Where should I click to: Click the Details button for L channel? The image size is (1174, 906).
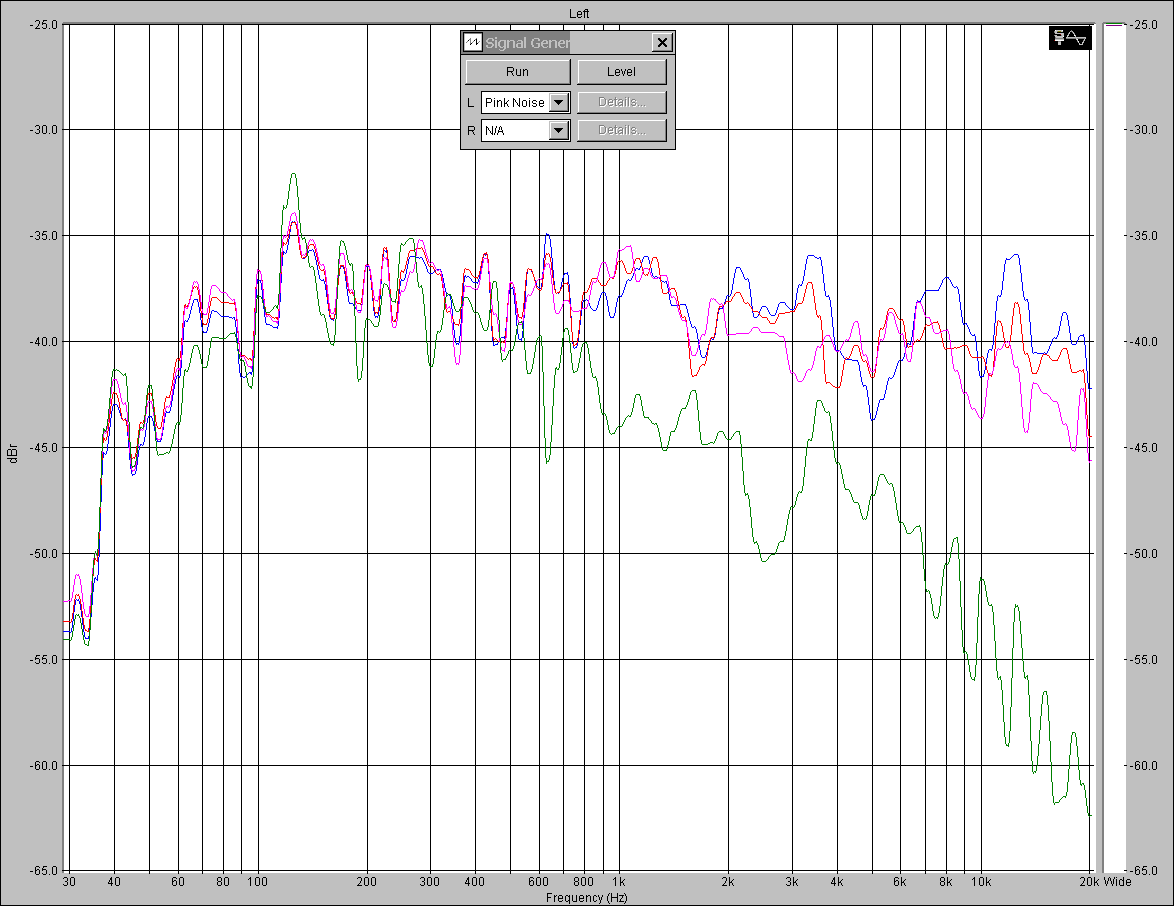621,102
